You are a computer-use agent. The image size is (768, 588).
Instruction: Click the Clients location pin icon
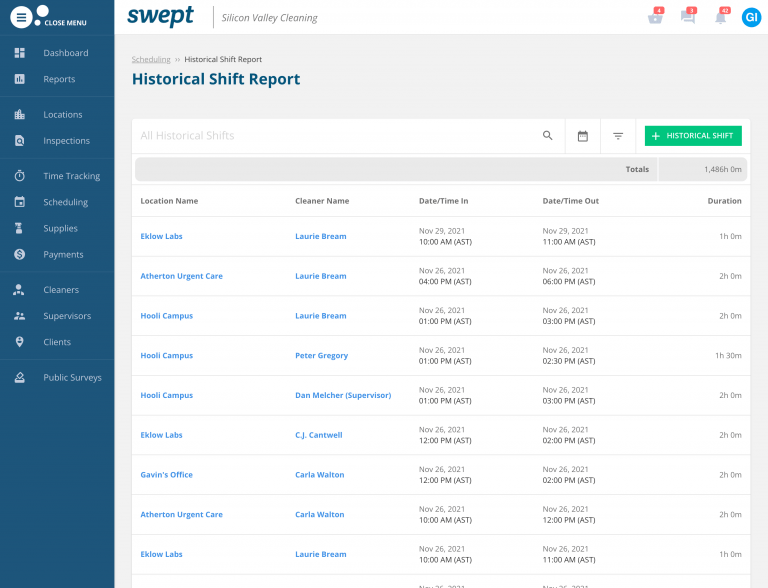click(x=20, y=342)
